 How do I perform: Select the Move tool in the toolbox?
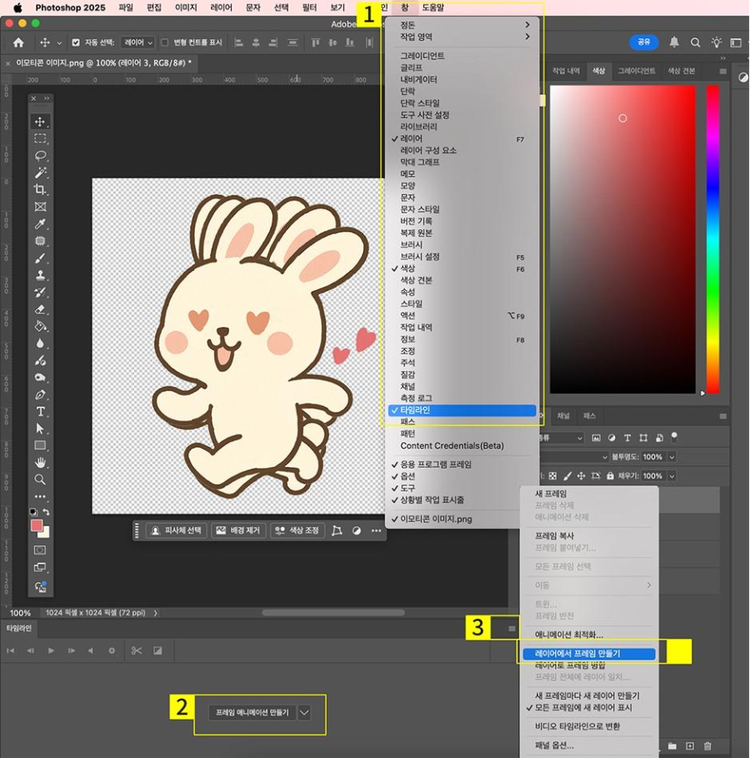pyautogui.click(x=41, y=122)
